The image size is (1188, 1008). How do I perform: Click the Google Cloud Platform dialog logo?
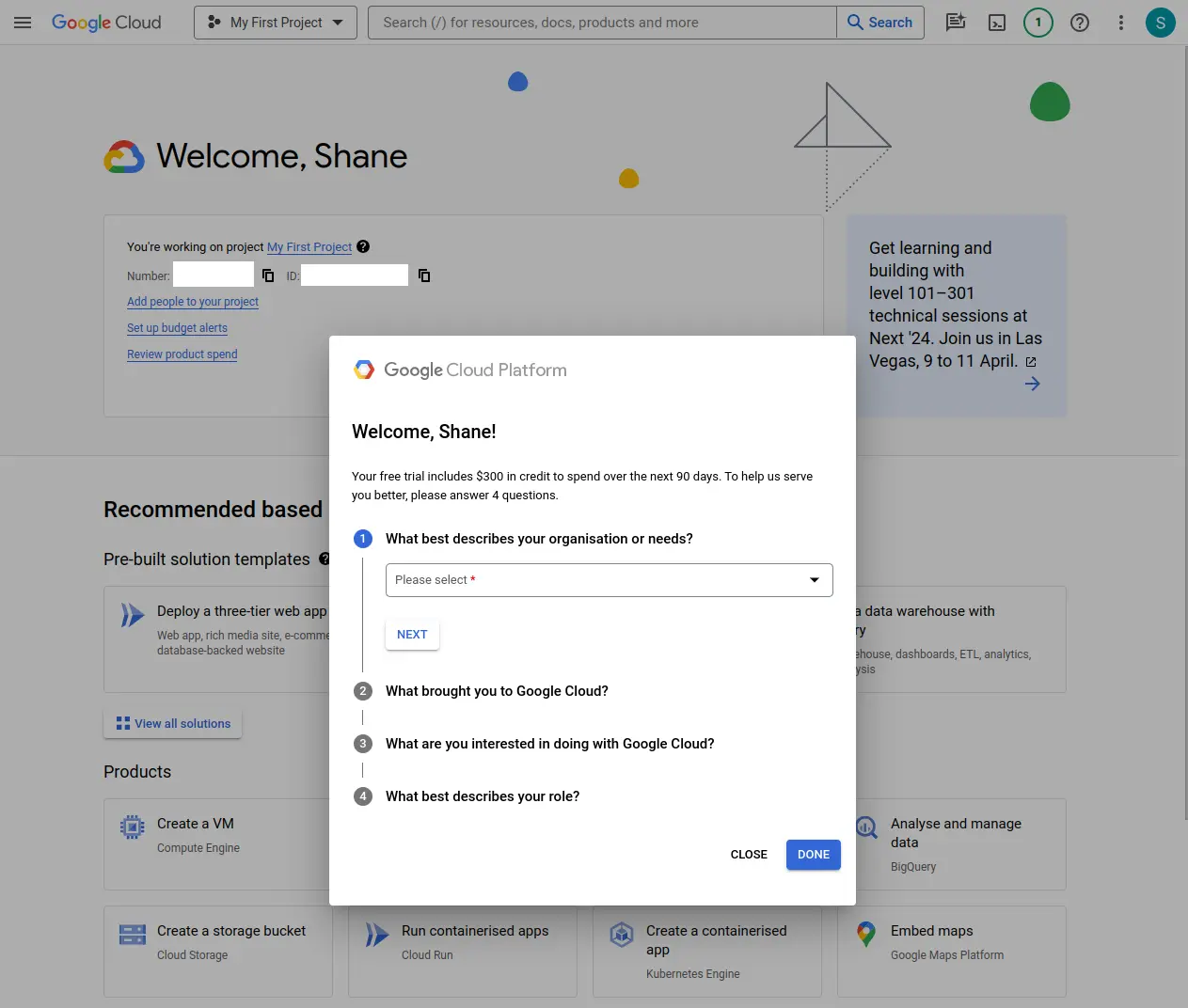coord(460,370)
